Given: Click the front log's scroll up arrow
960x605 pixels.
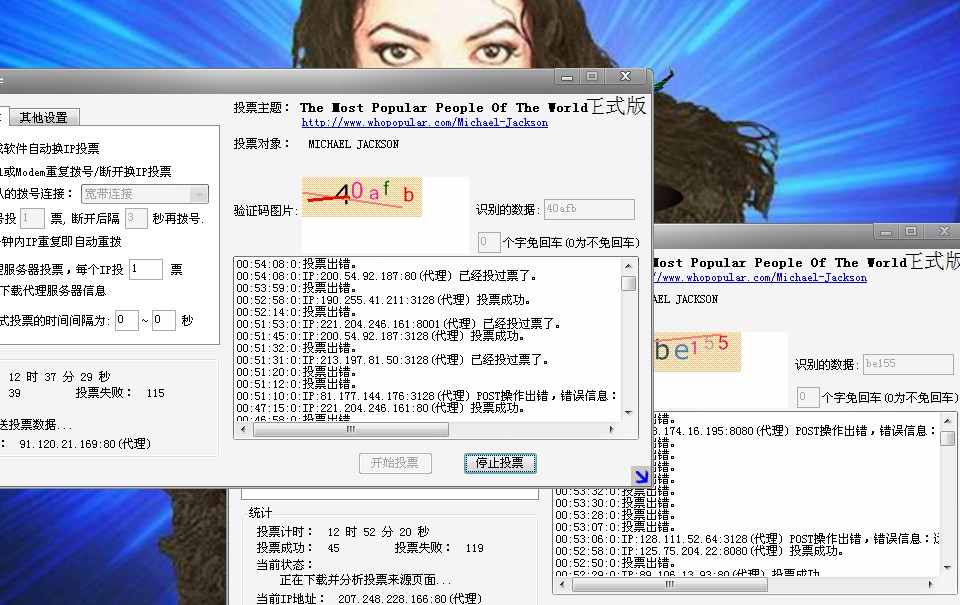Looking at the screenshot, I should 628,266.
